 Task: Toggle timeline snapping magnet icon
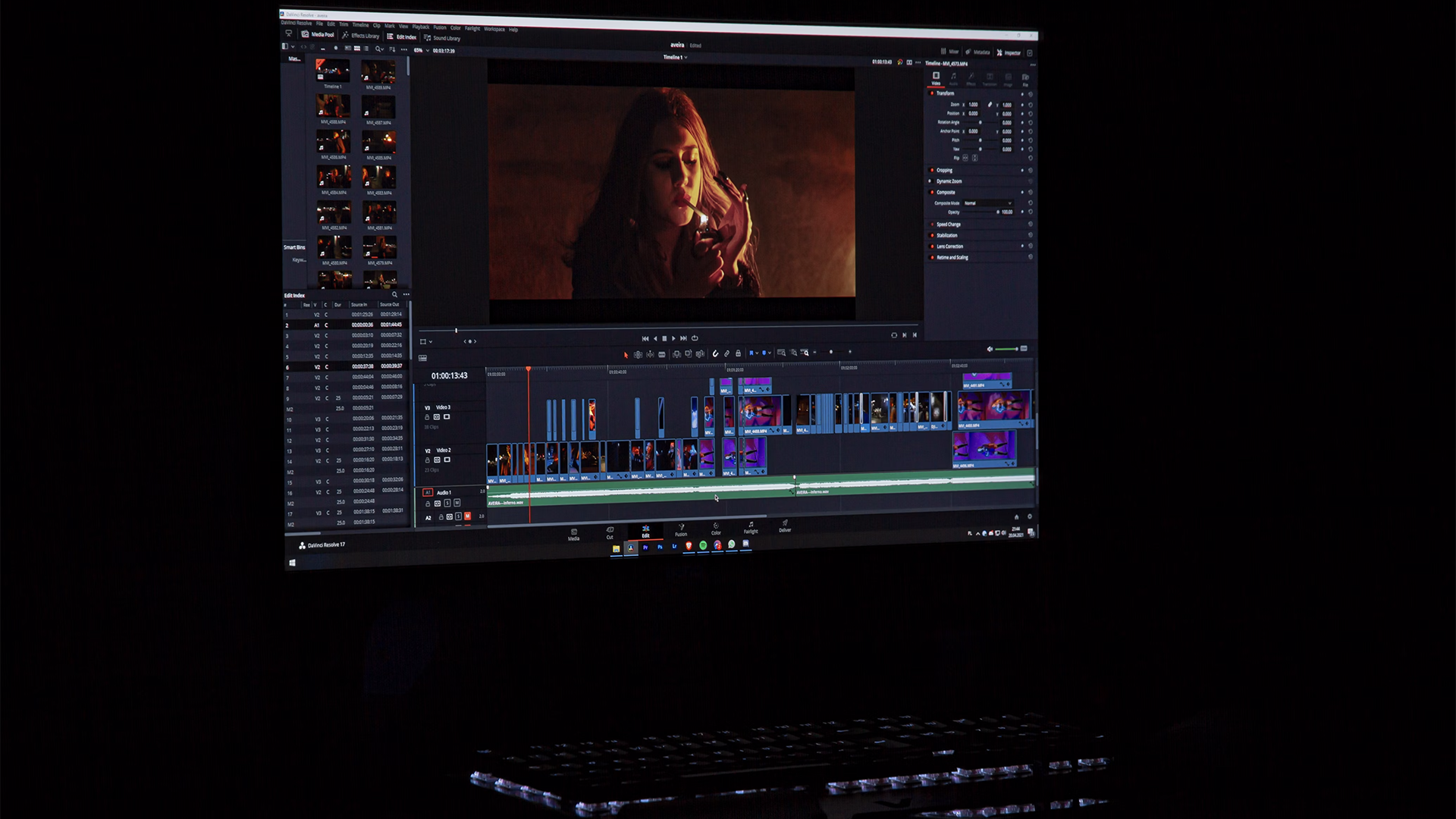coord(715,353)
